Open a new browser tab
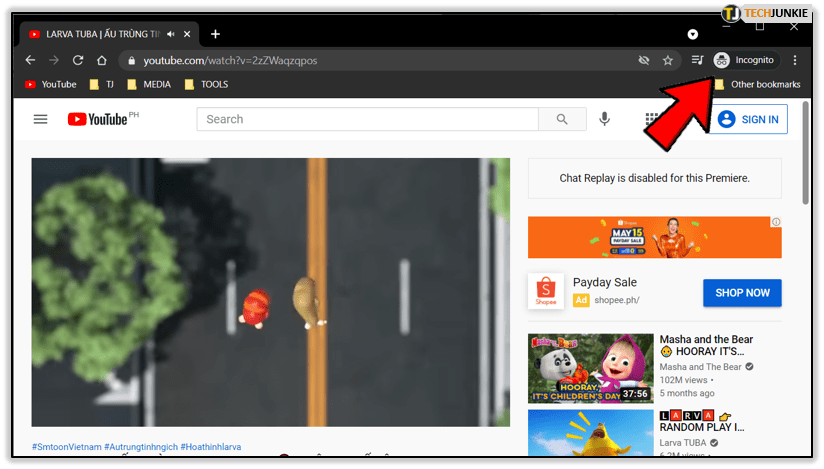The width and height of the screenshot is (824, 469). (215, 34)
